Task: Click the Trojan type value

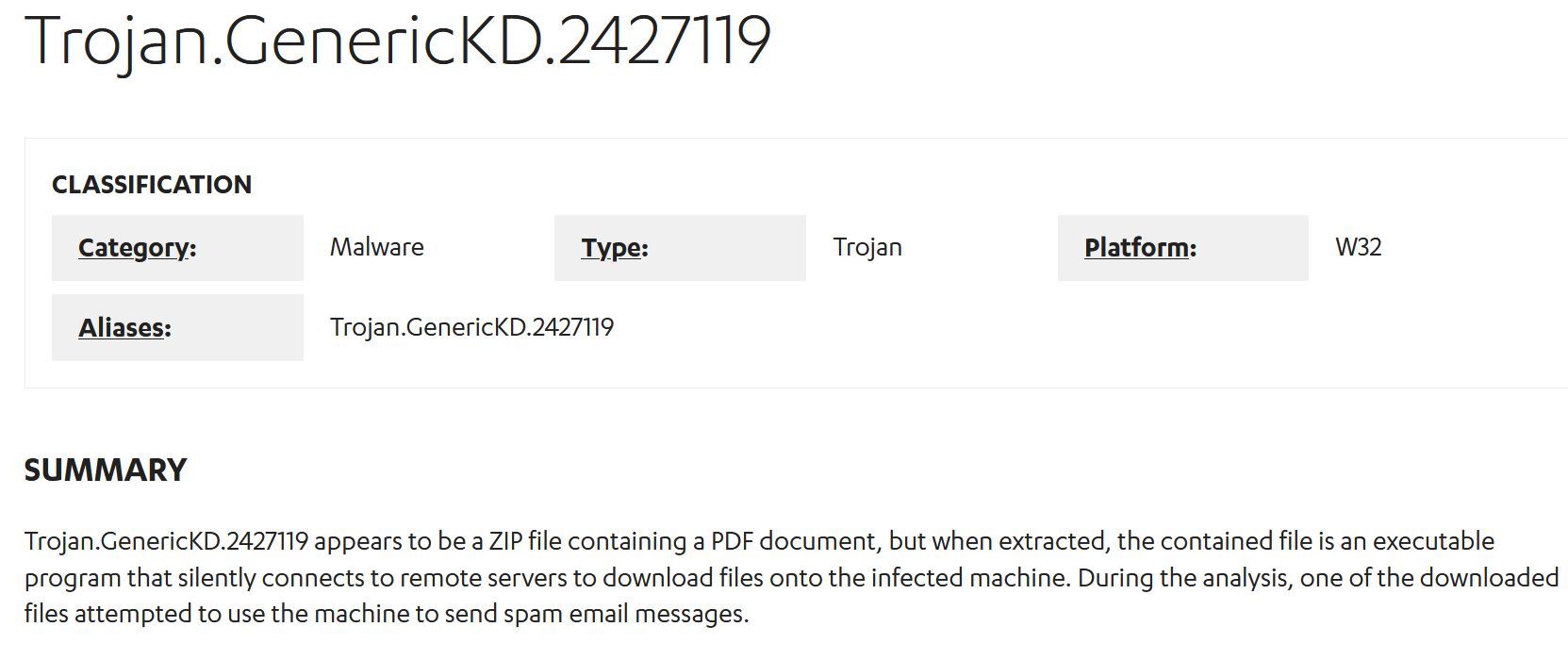Action: pyautogui.click(x=867, y=248)
